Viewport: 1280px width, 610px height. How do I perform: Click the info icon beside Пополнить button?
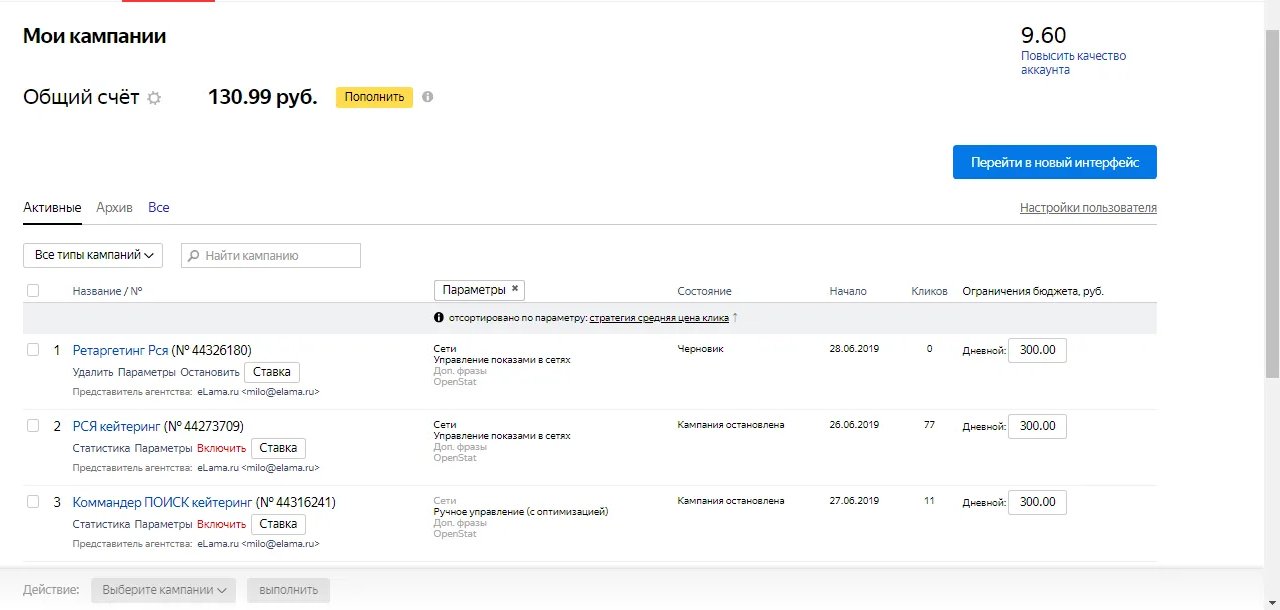[x=428, y=97]
